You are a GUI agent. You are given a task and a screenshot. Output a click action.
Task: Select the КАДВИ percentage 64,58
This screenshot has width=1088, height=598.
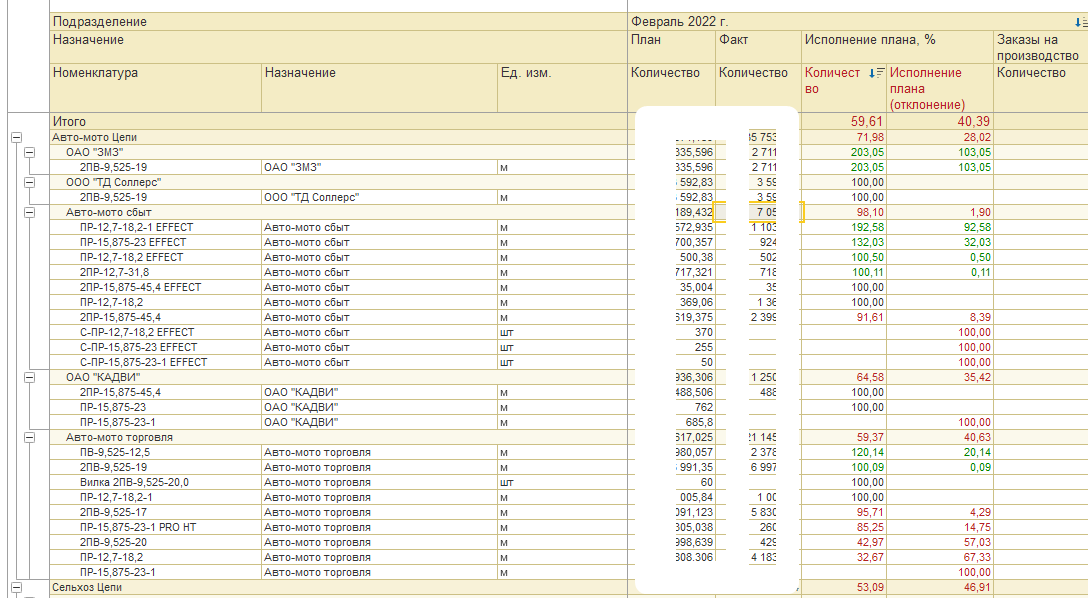coord(870,377)
